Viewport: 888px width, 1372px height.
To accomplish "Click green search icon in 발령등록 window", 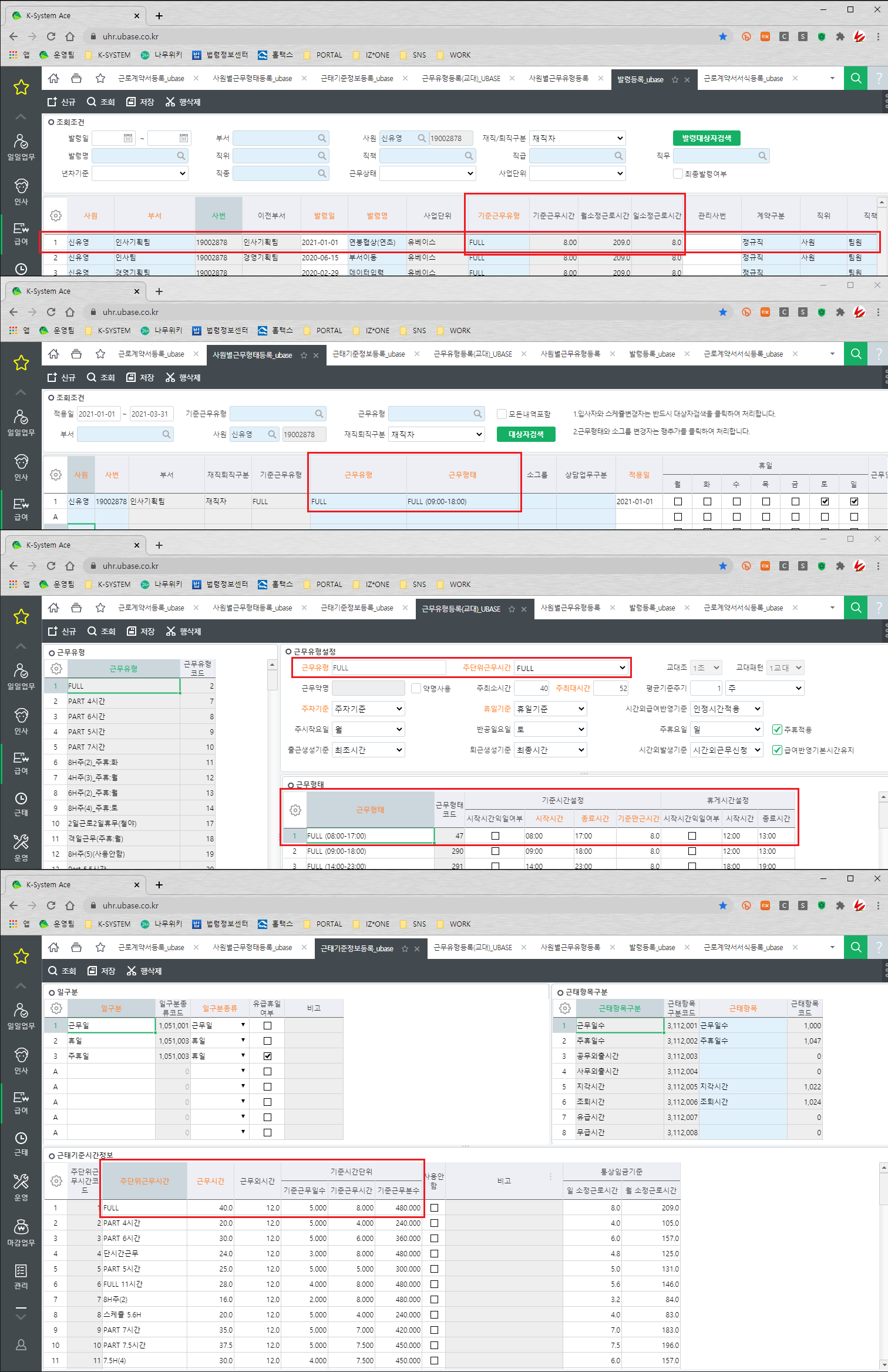I will (856, 78).
